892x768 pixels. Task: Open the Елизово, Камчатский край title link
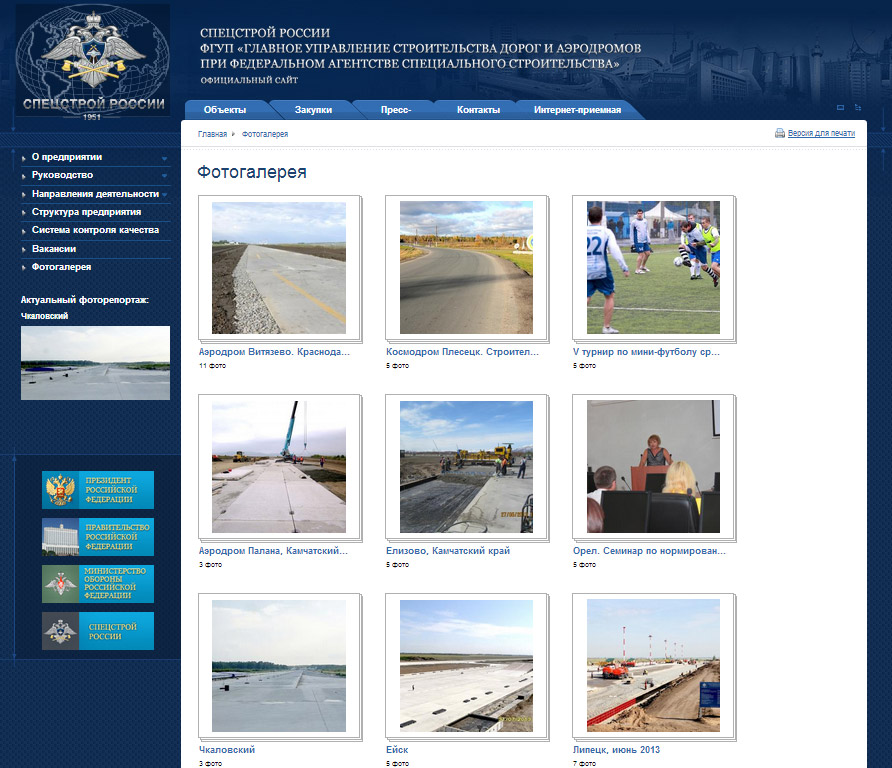[x=448, y=551]
